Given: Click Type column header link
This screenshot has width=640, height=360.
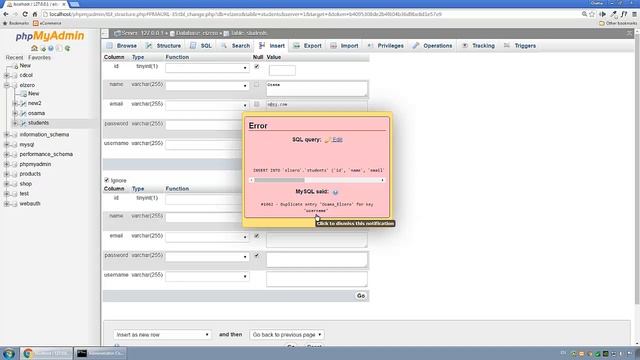Looking at the screenshot, I should 138,57.
